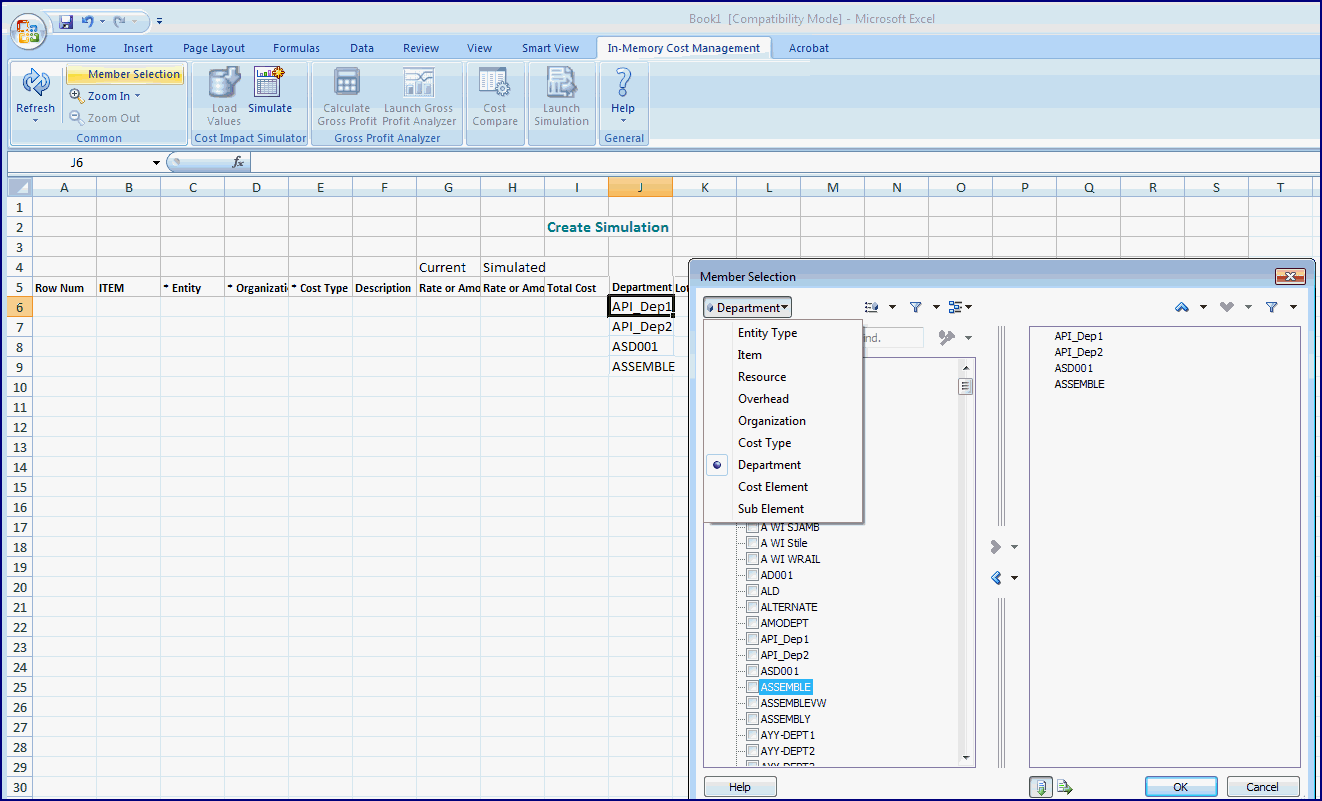Expand the Cost Type column filter in row 5

coord(294,288)
